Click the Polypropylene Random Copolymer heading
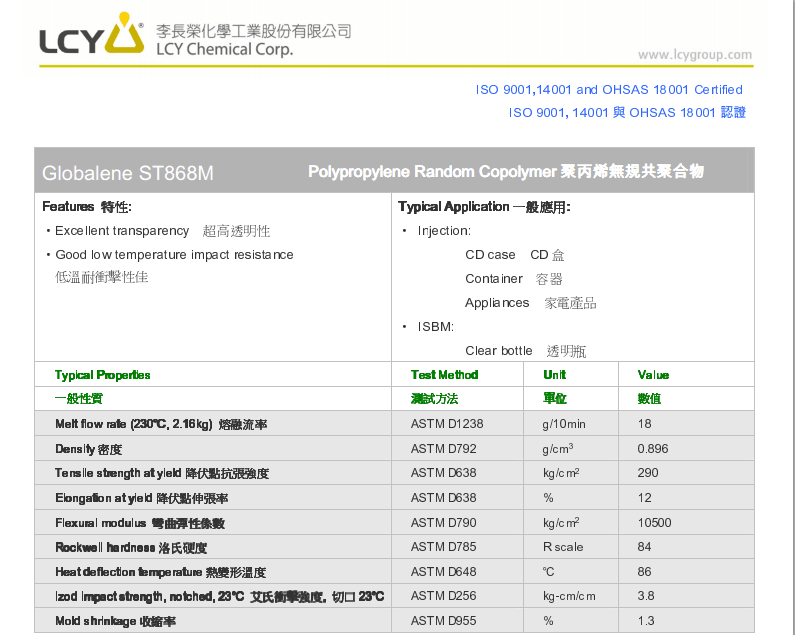The image size is (795, 635). (x=505, y=171)
